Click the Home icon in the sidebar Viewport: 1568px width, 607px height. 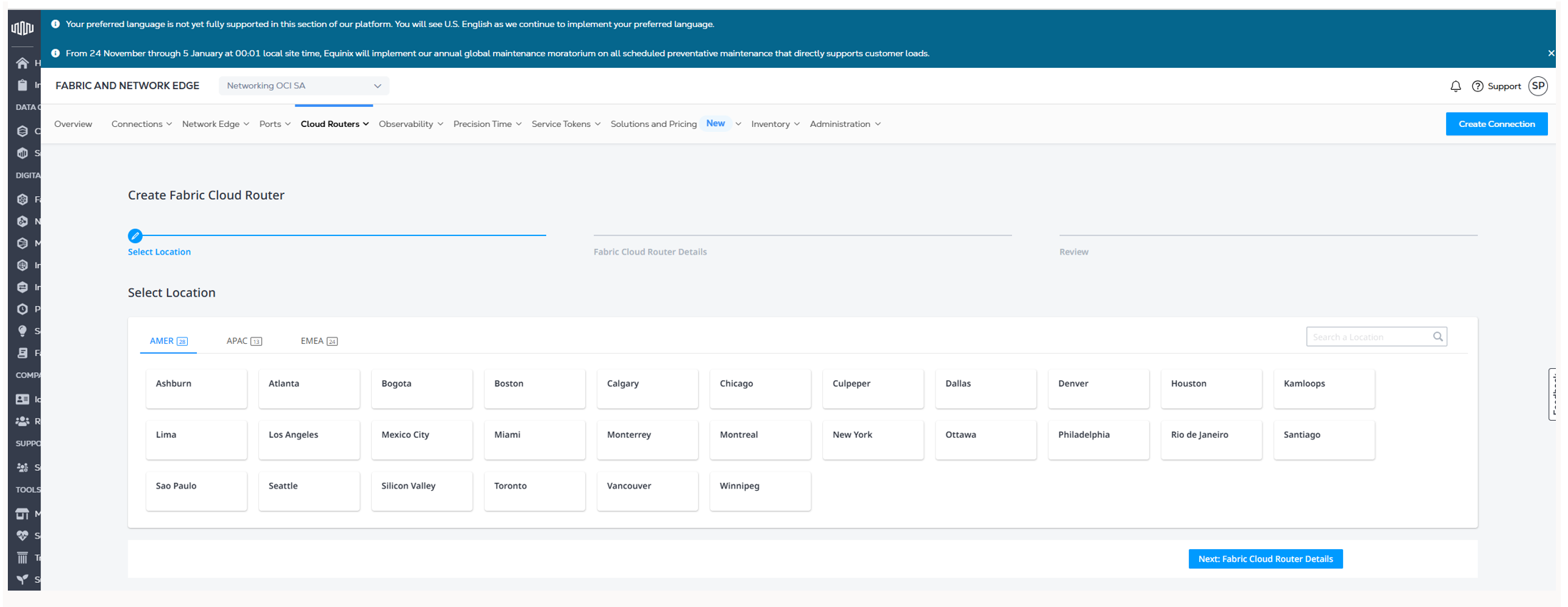pos(22,63)
